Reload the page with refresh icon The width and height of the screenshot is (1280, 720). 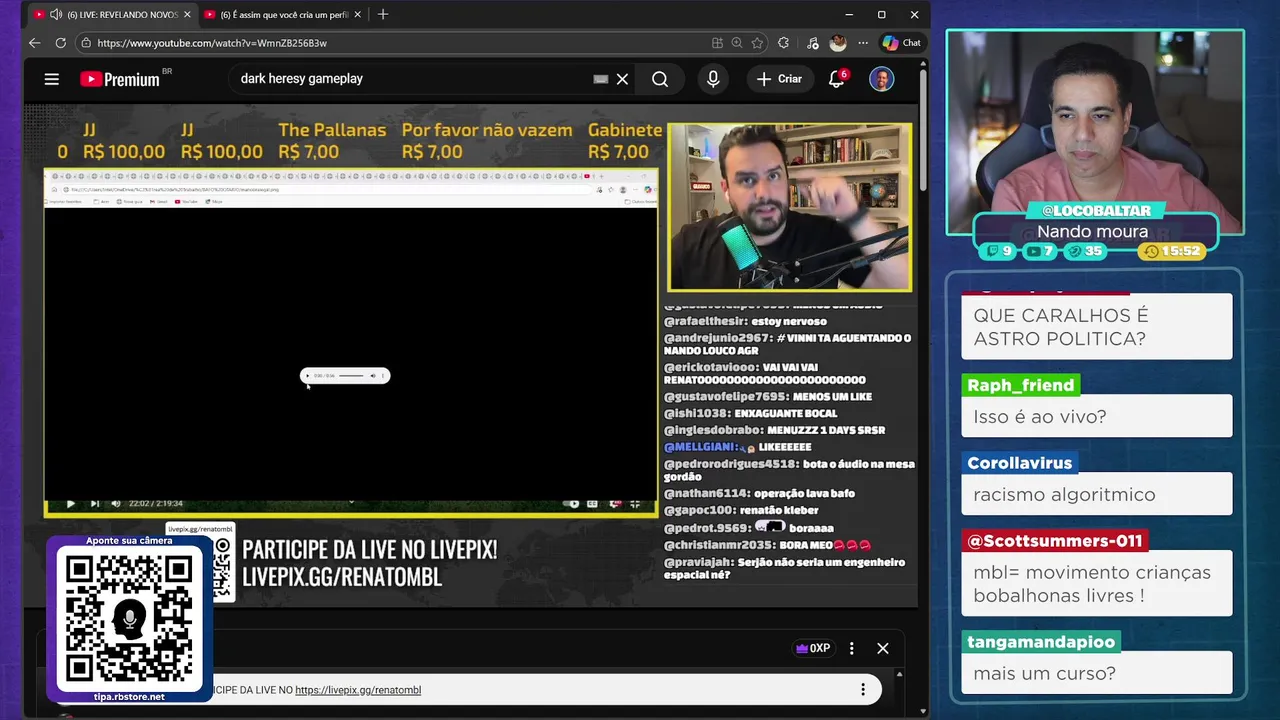tap(61, 43)
